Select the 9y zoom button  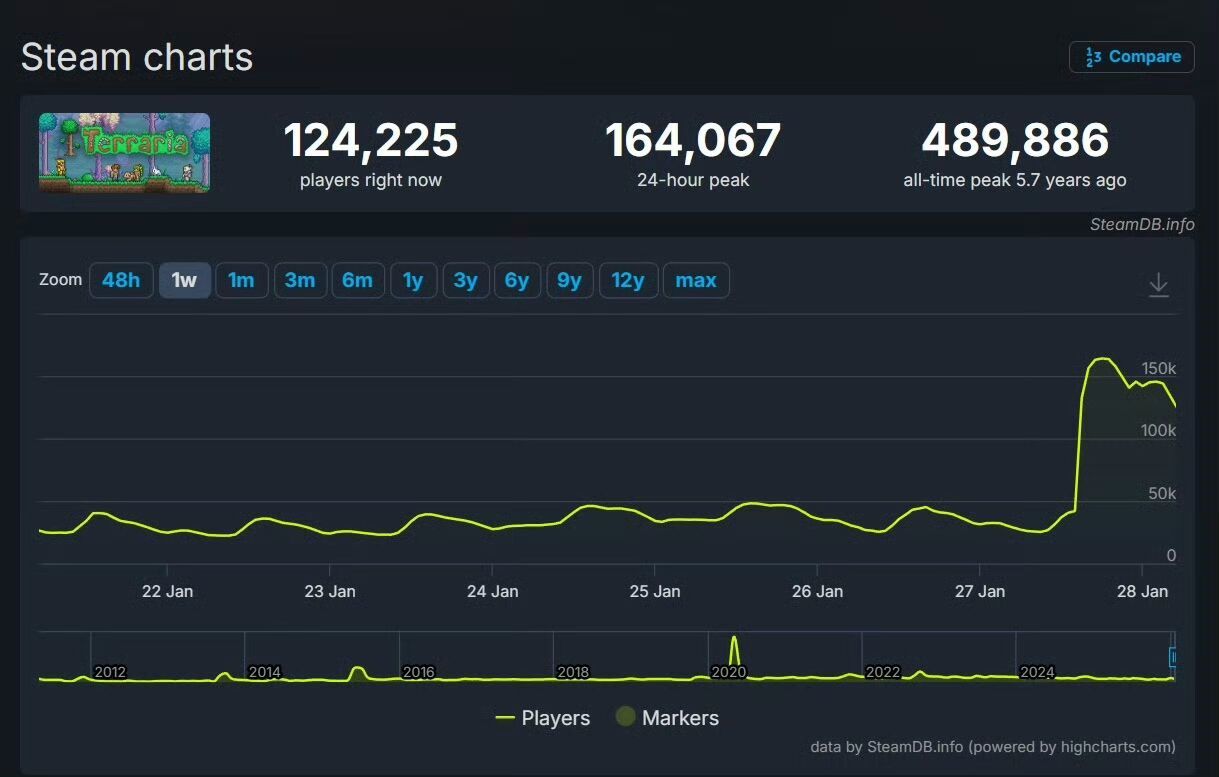click(x=569, y=280)
